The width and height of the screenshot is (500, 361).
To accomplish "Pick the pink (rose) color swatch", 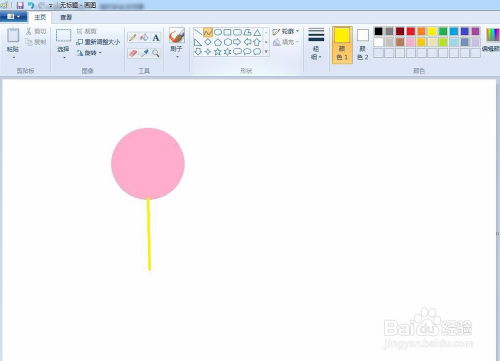I will pos(411,42).
